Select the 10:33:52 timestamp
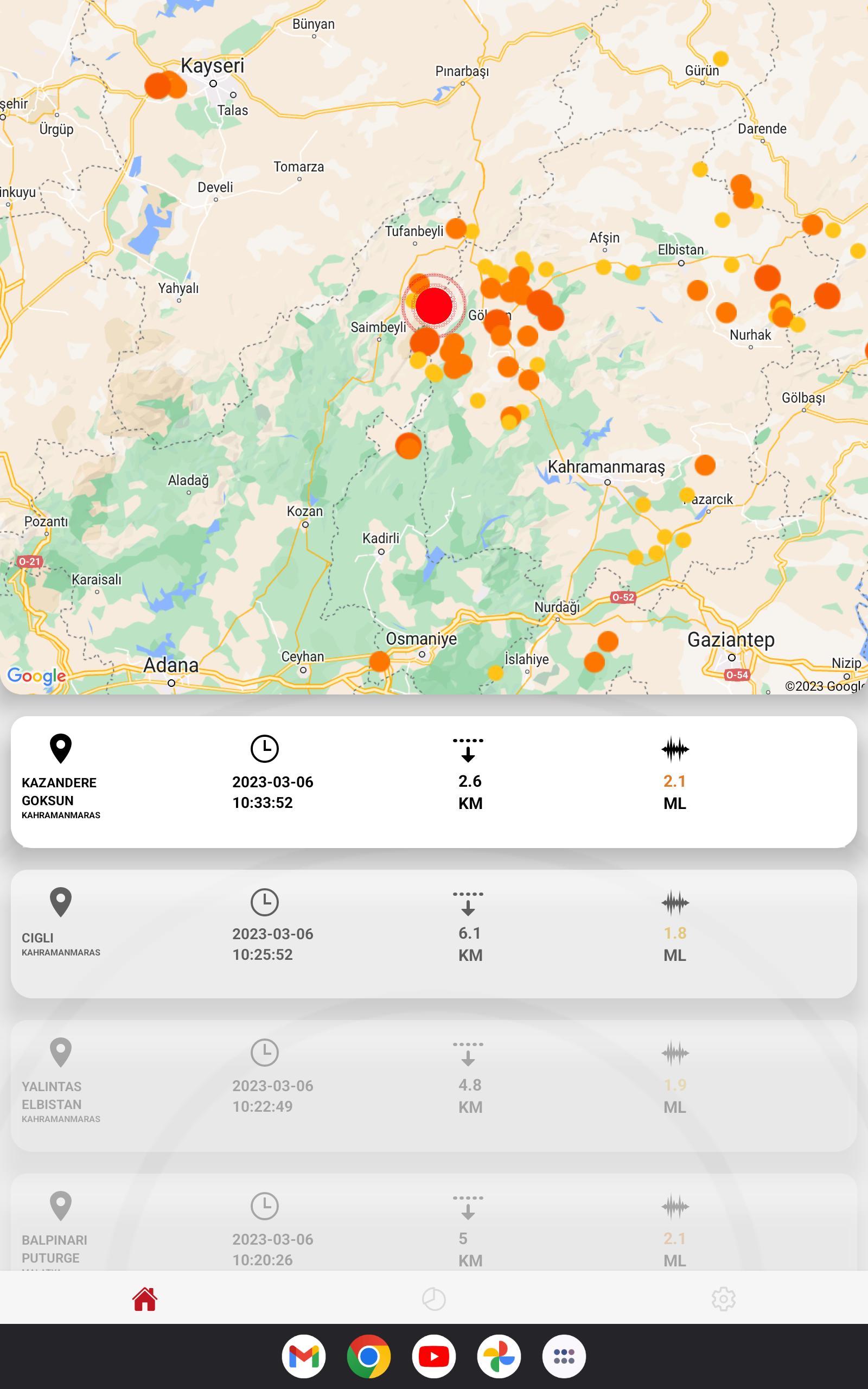The width and height of the screenshot is (868, 1389). coord(263,802)
